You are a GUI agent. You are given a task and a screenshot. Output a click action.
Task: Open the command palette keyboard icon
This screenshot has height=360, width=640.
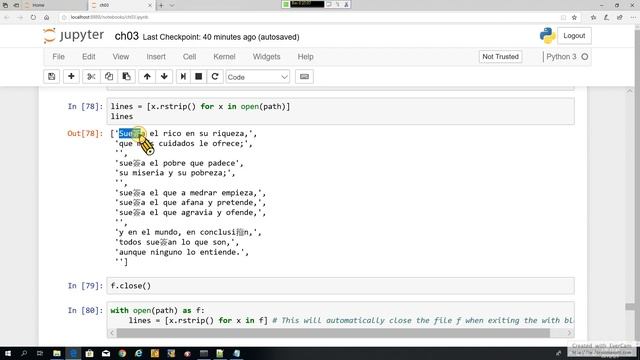tap(304, 77)
